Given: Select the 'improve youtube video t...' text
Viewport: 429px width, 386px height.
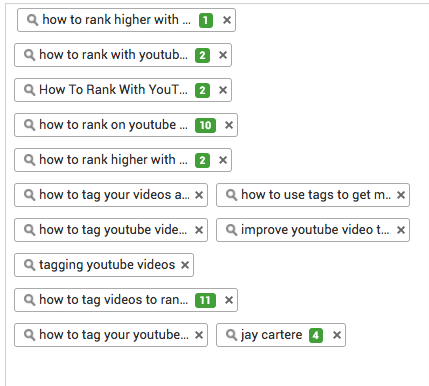Looking at the screenshot, I should (315, 230).
